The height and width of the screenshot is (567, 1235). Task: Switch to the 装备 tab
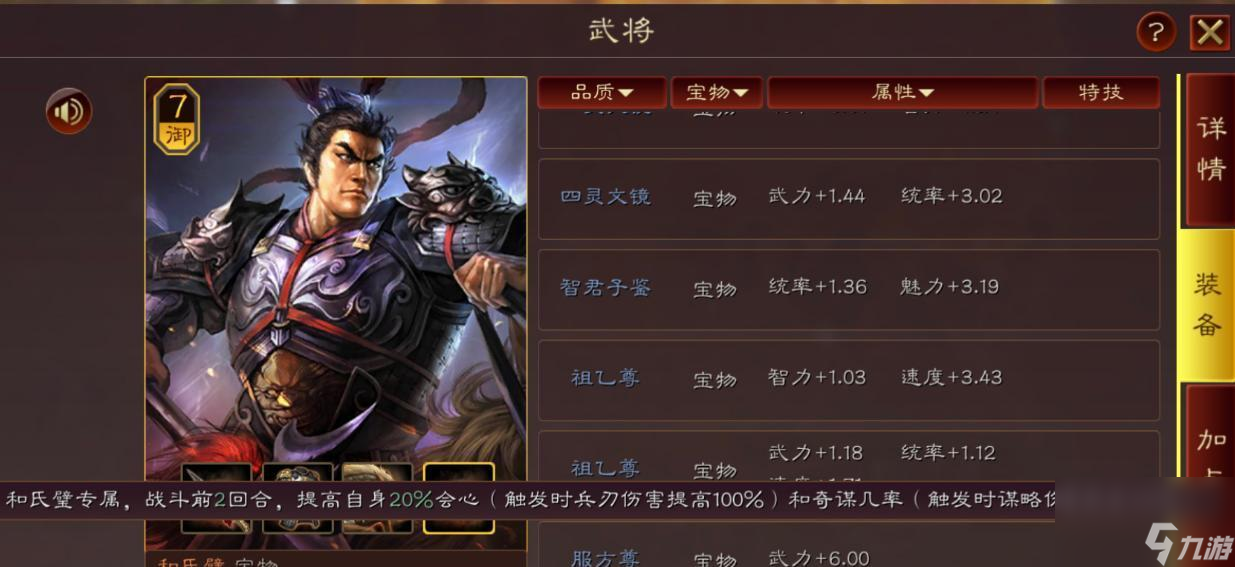click(x=1208, y=305)
